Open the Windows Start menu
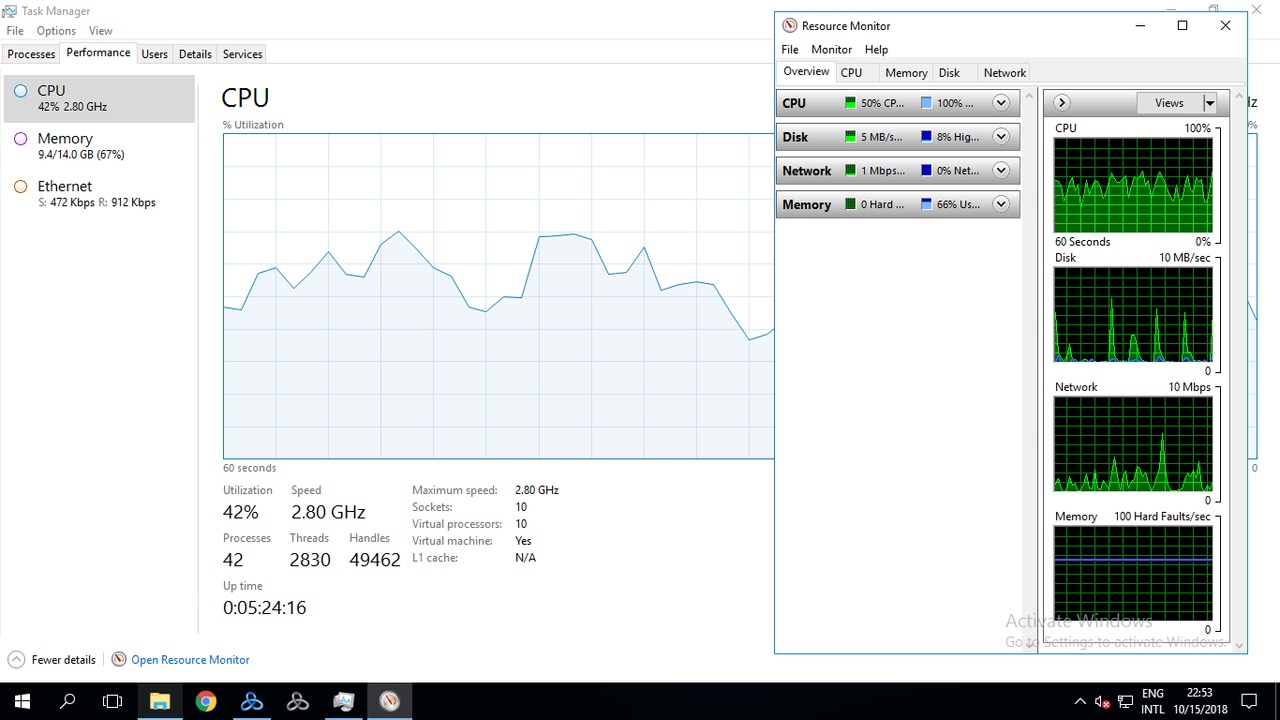The width and height of the screenshot is (1280, 720). click(22, 701)
